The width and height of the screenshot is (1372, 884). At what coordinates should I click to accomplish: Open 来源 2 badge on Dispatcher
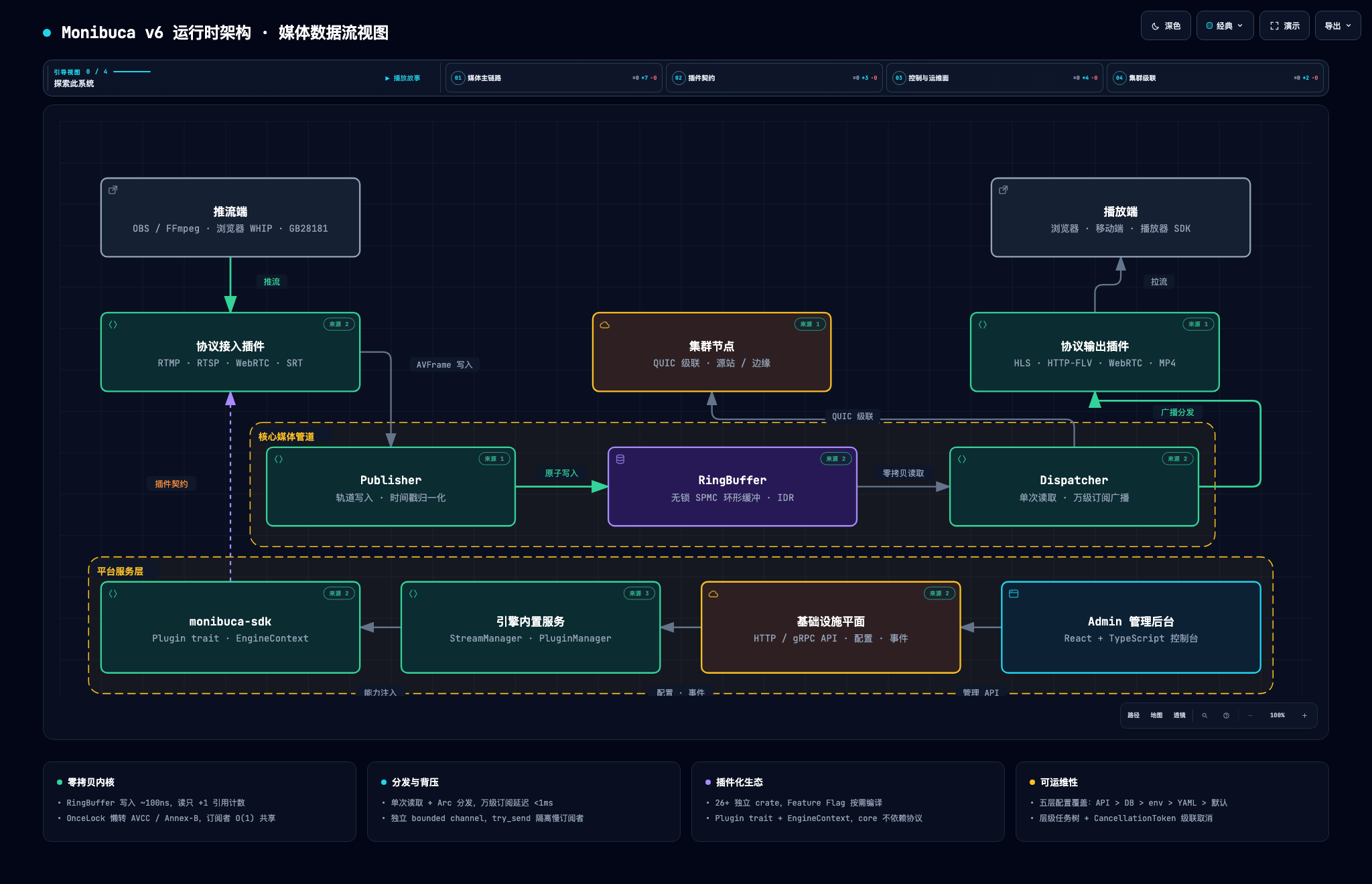[x=1178, y=459]
